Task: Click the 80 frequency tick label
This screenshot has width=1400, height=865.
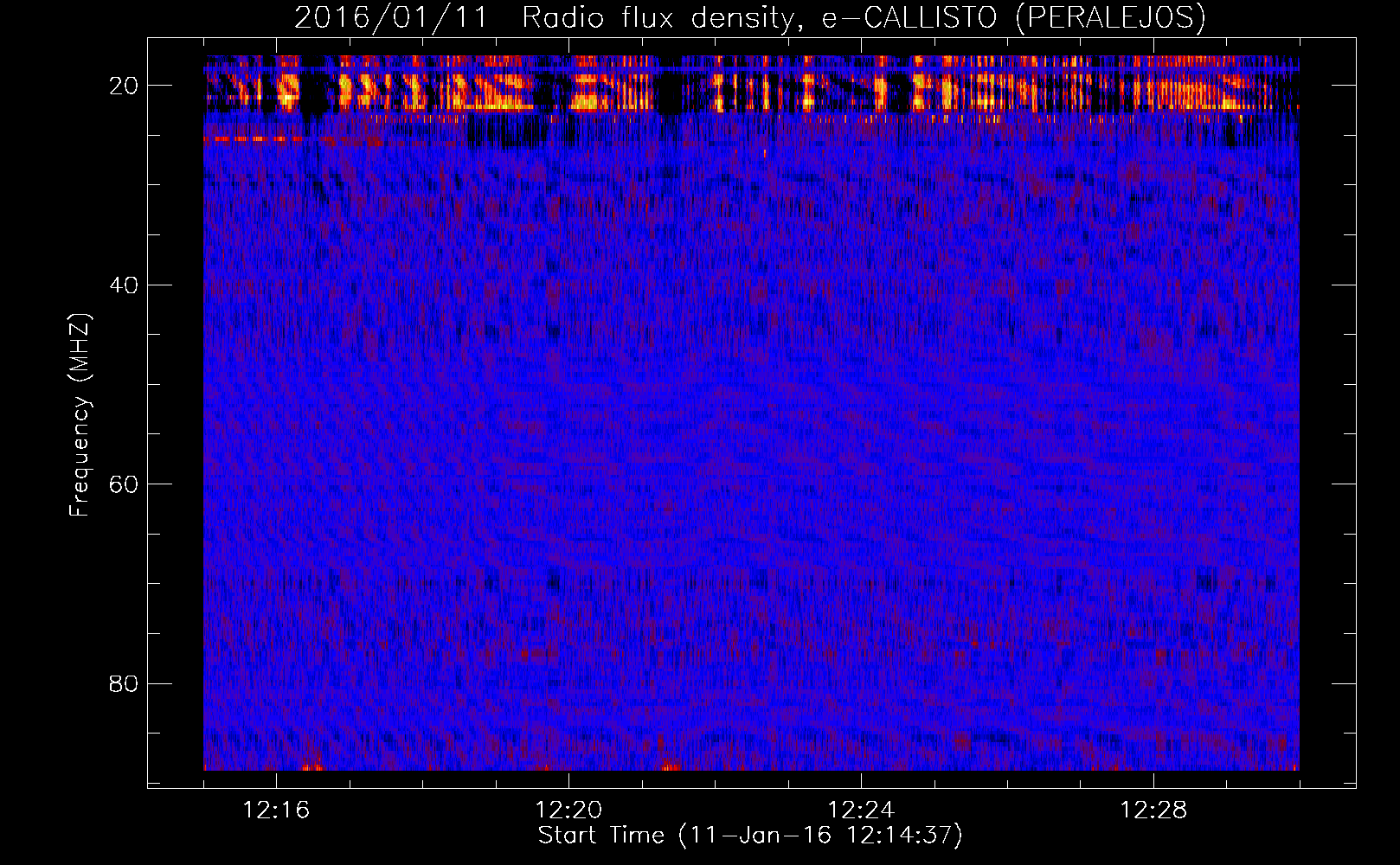Action: pos(125,684)
